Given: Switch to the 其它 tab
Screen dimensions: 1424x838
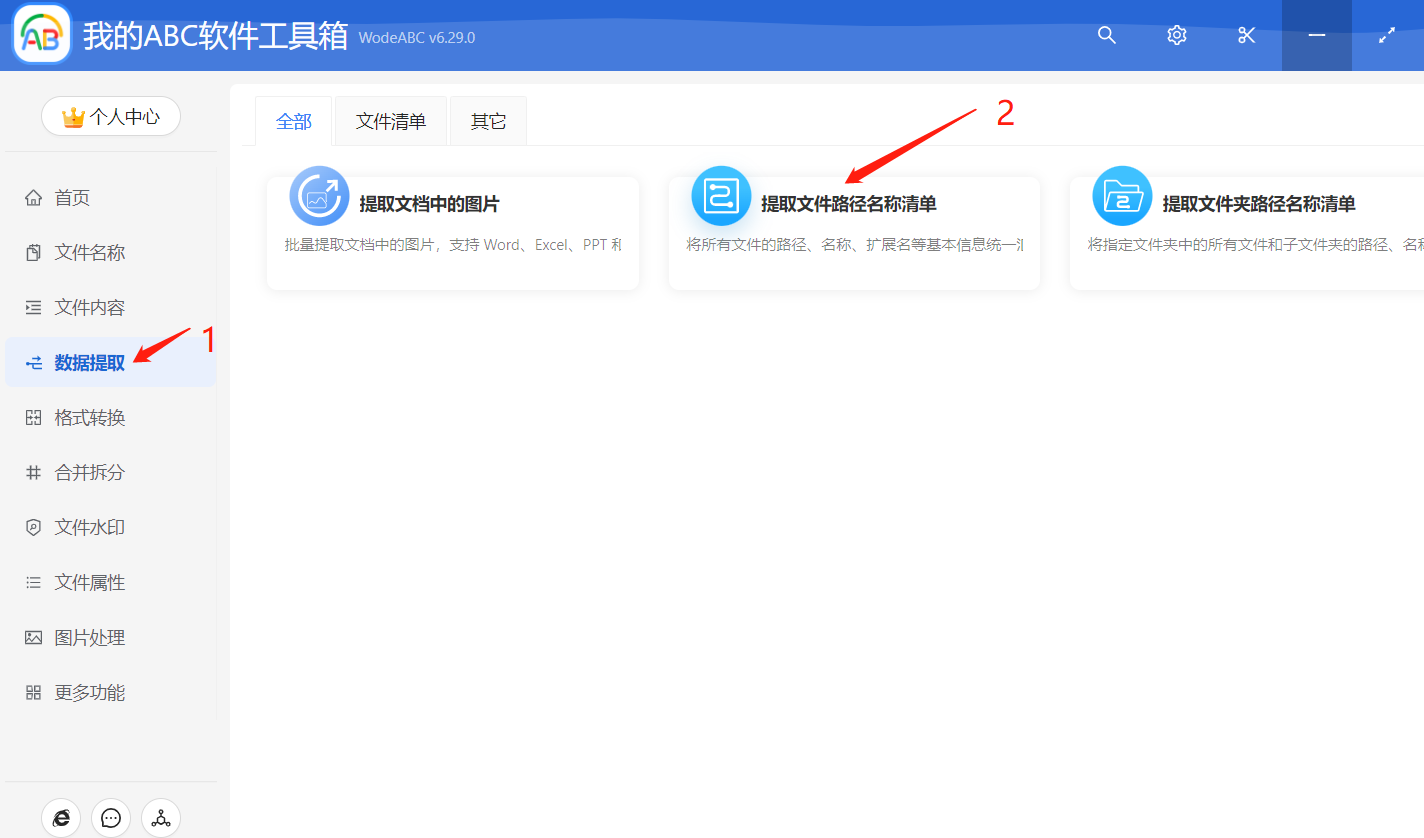Looking at the screenshot, I should 488,120.
